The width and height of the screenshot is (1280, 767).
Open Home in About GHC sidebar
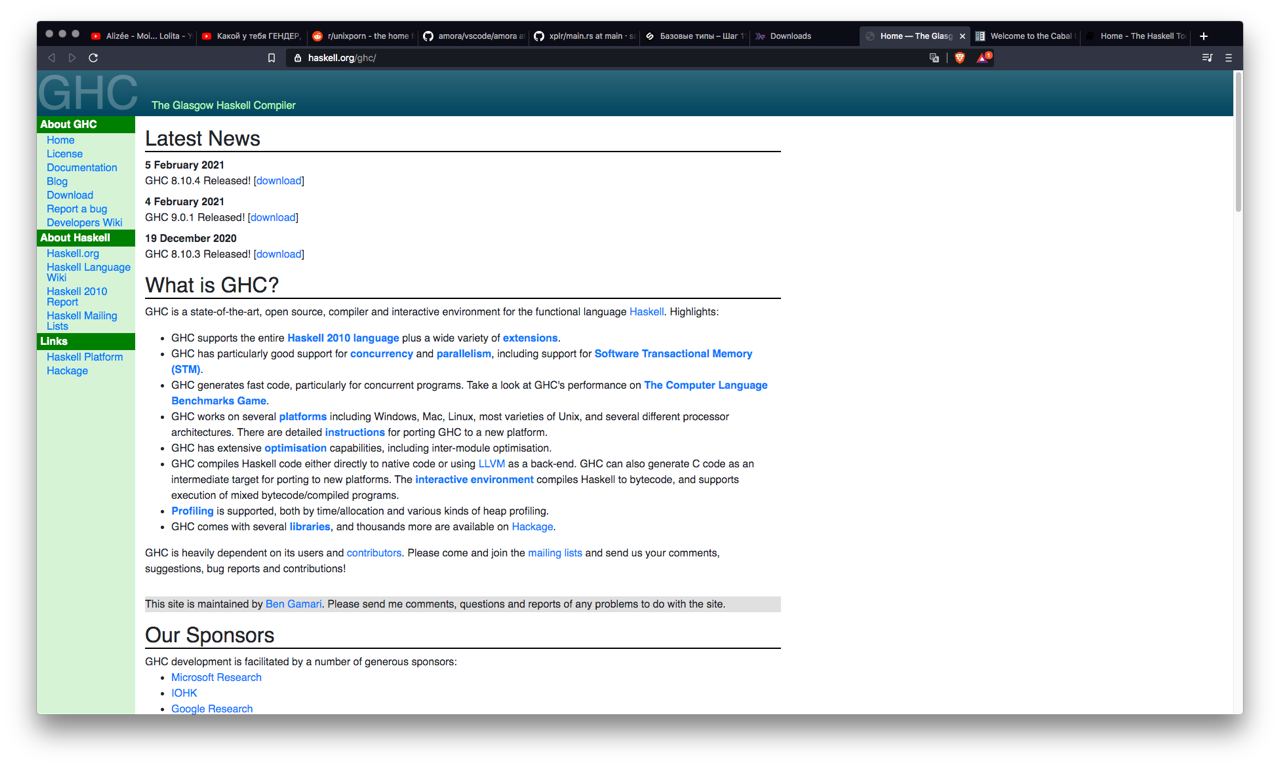(60, 140)
